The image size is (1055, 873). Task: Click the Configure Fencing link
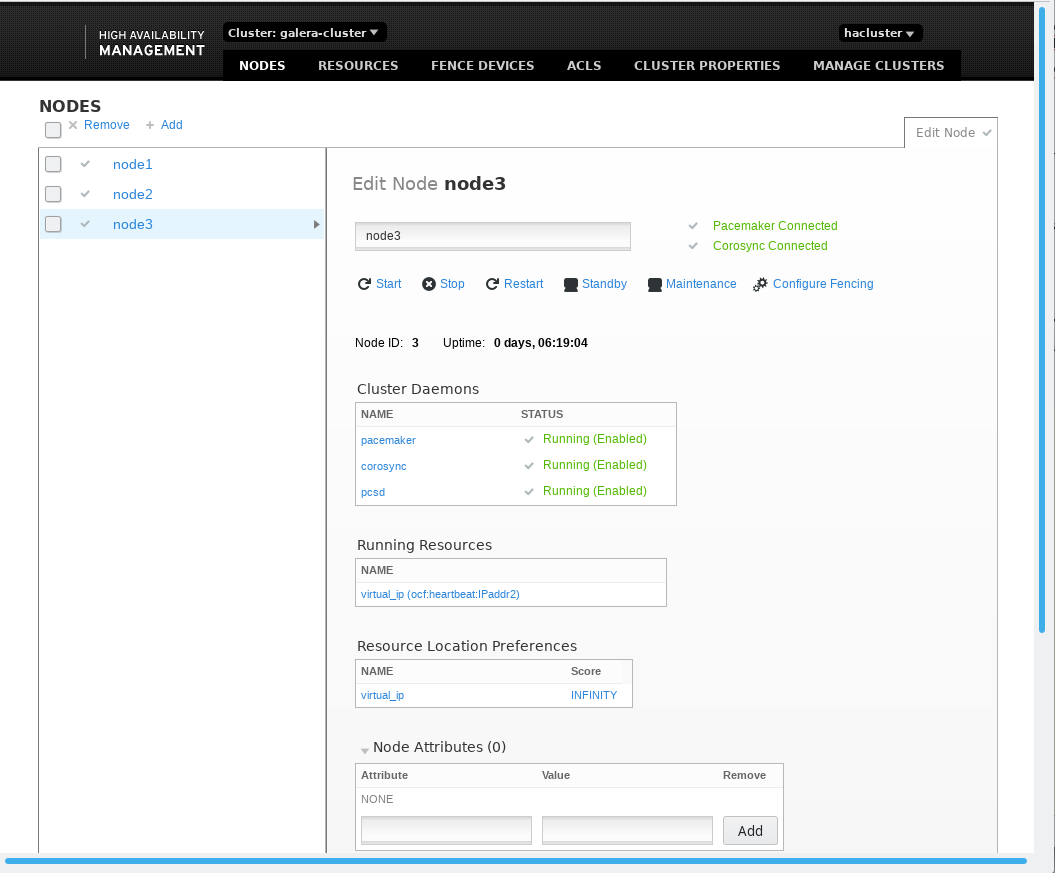click(x=823, y=284)
